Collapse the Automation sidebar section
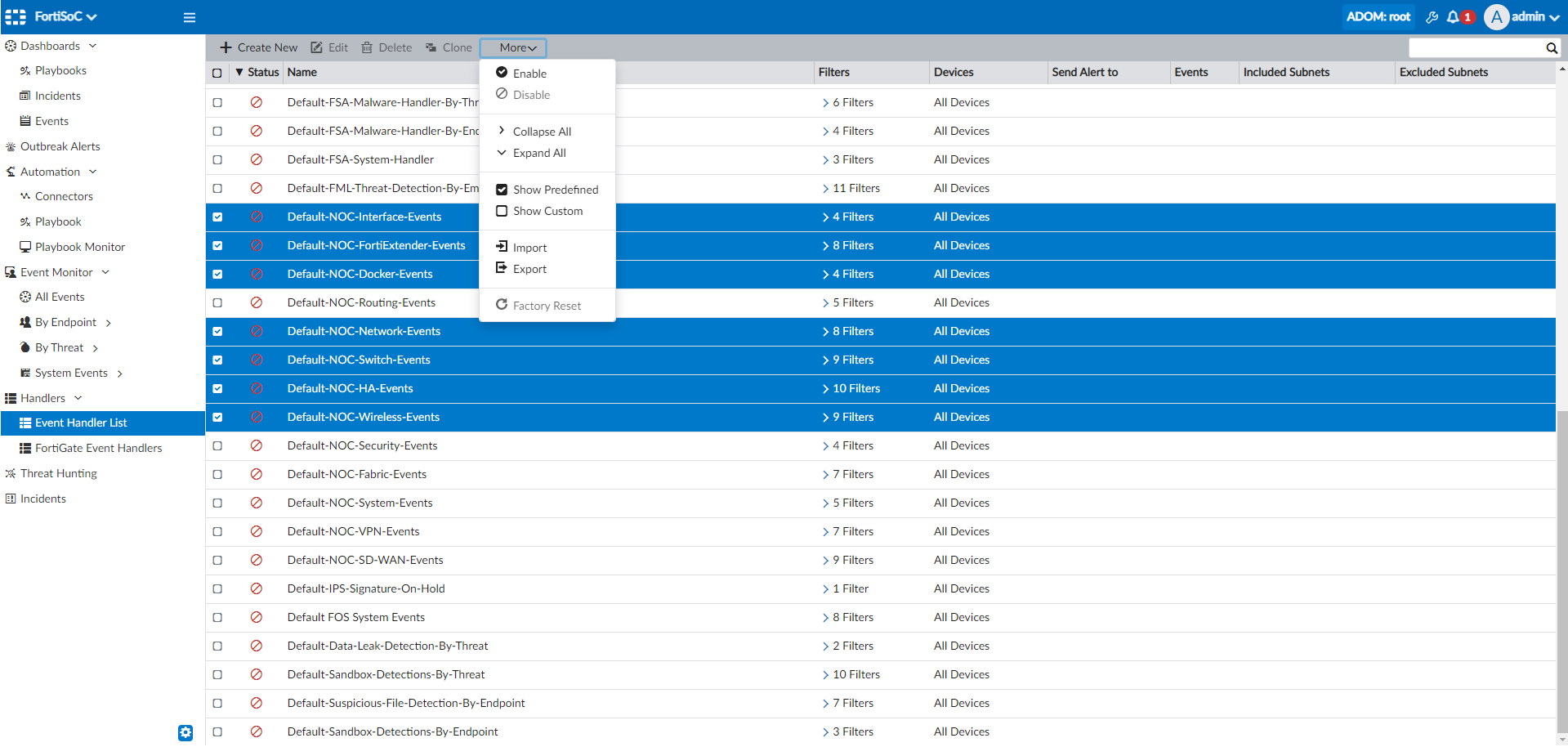 click(93, 172)
